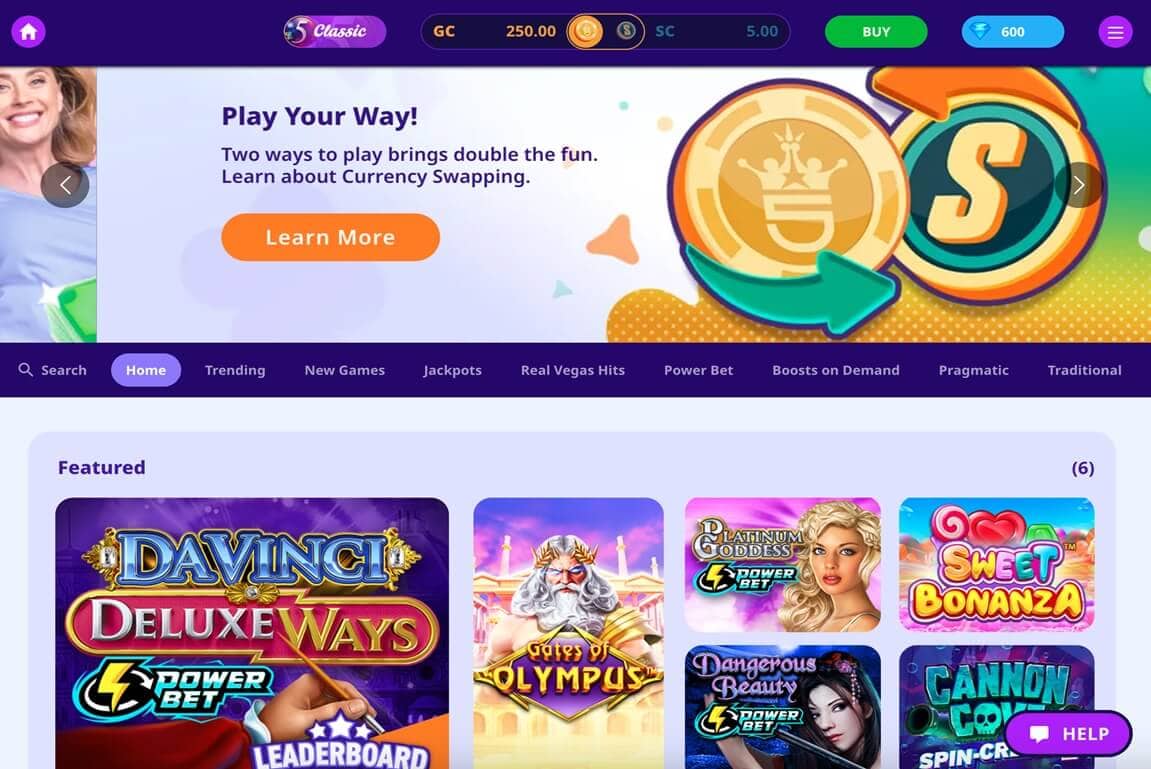Viewport: 1151px width, 769px height.
Task: Advance to the next banner slide
Action: (x=1078, y=185)
